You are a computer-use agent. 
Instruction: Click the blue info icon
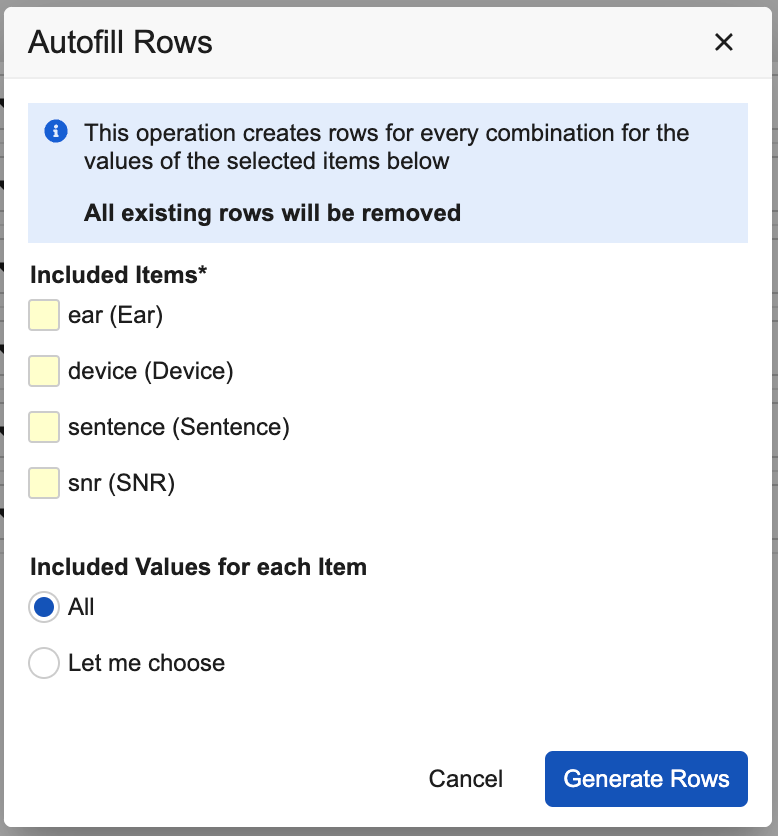[57, 131]
